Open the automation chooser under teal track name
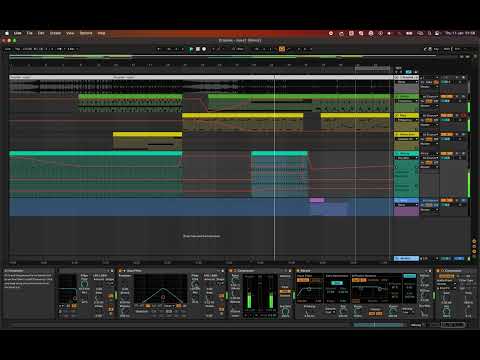This screenshot has width=480, height=360. pyautogui.click(x=407, y=158)
